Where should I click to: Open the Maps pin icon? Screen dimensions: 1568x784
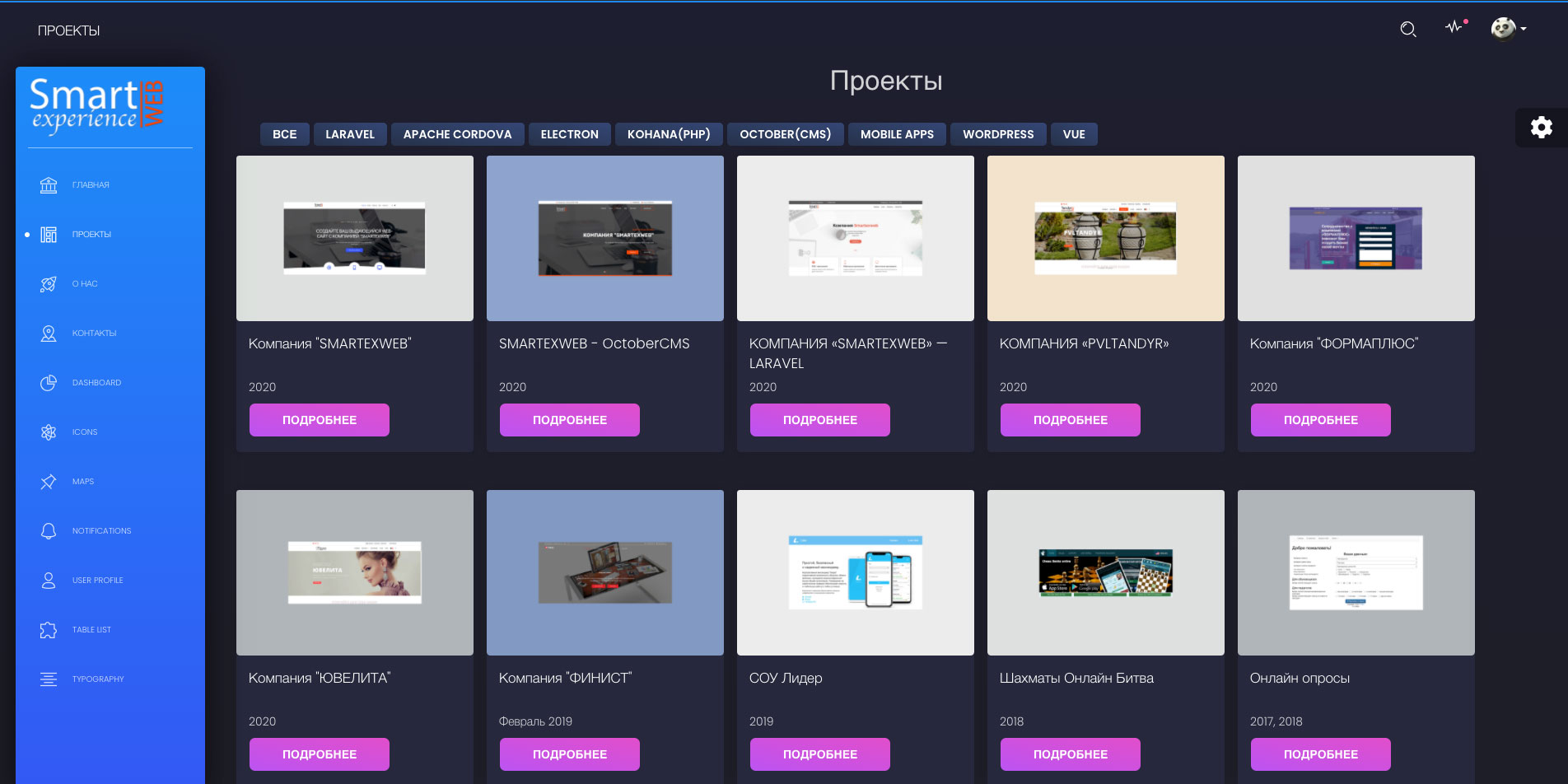tap(49, 482)
